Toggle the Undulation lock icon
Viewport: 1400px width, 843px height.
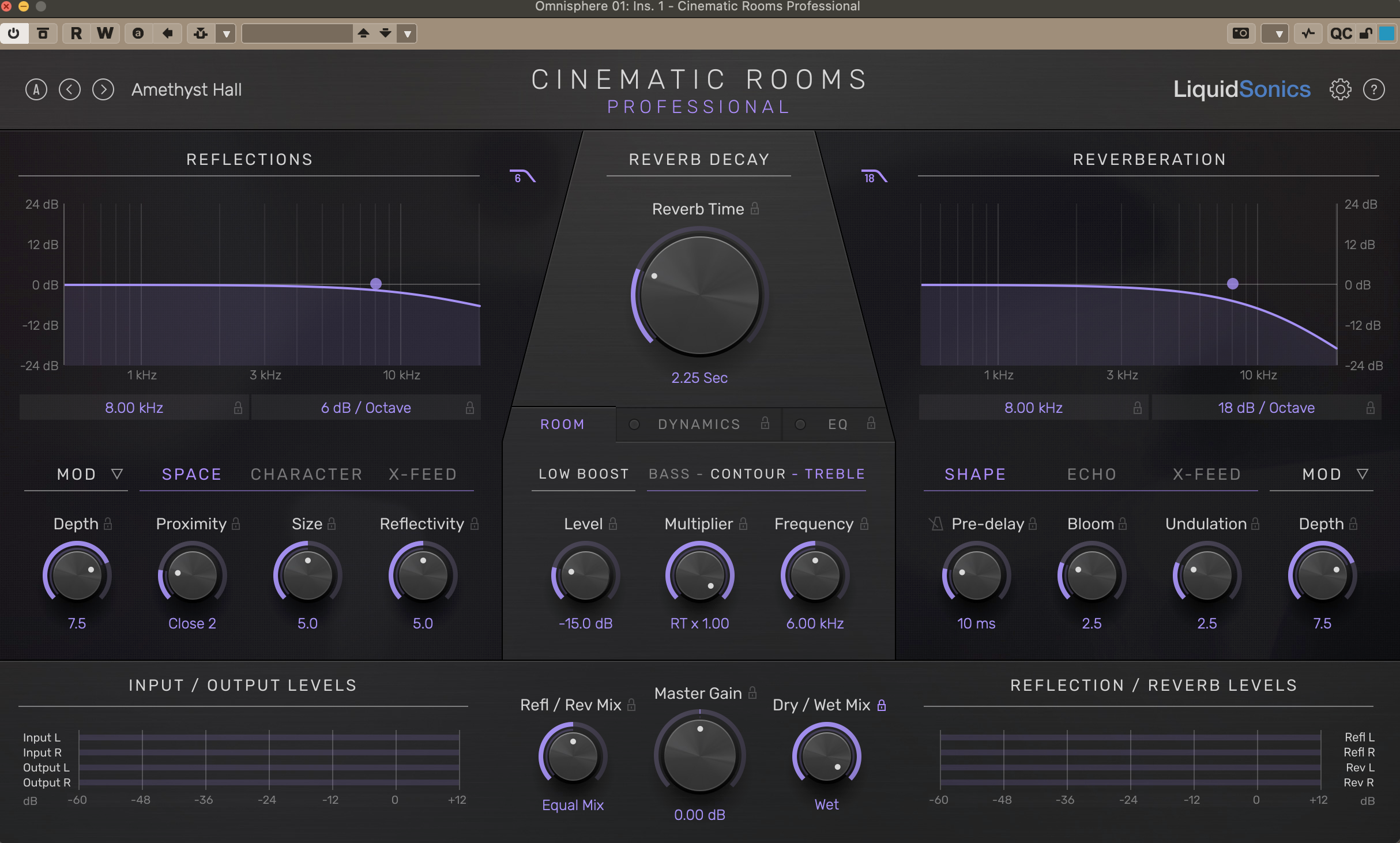pos(1255,524)
